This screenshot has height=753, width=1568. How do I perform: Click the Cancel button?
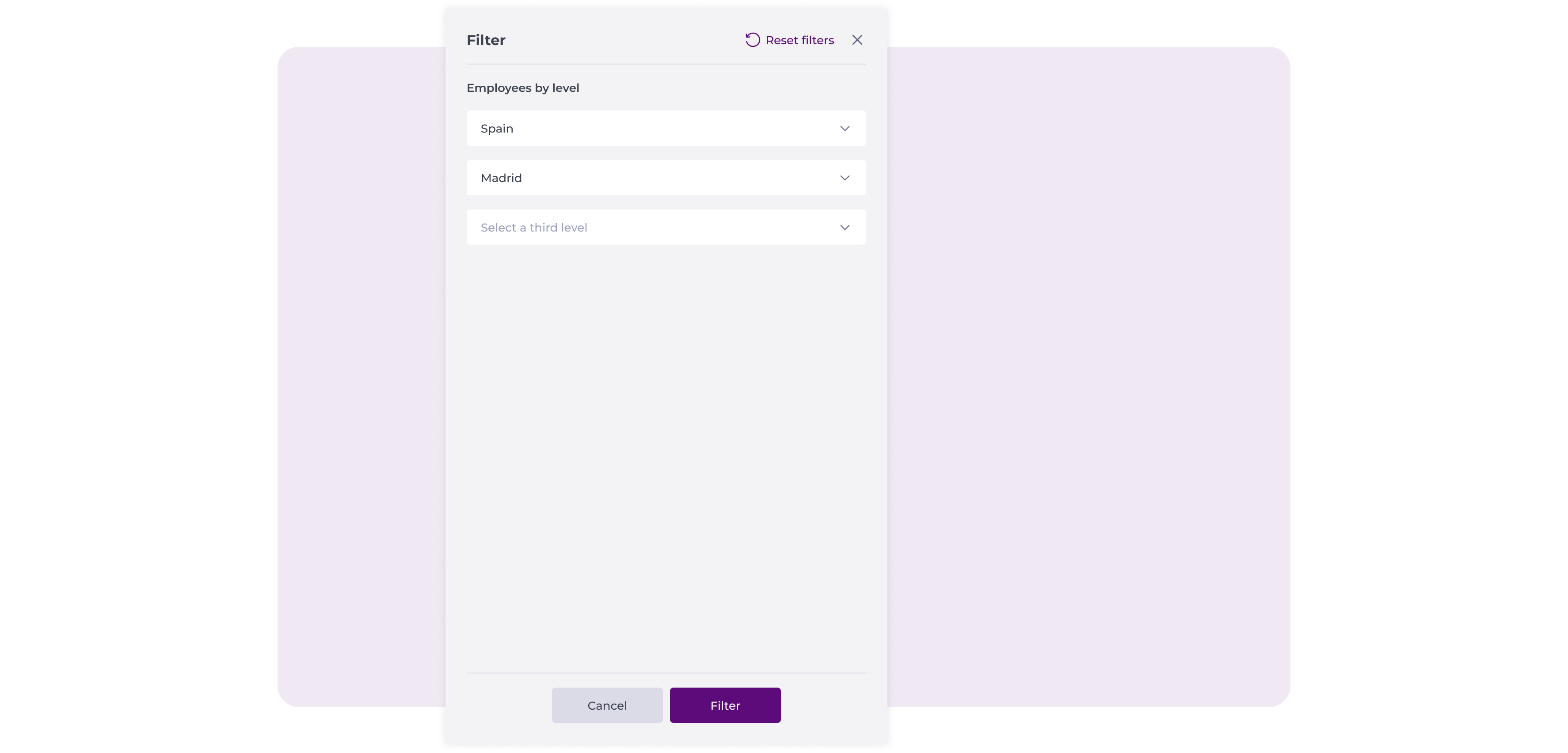point(607,705)
